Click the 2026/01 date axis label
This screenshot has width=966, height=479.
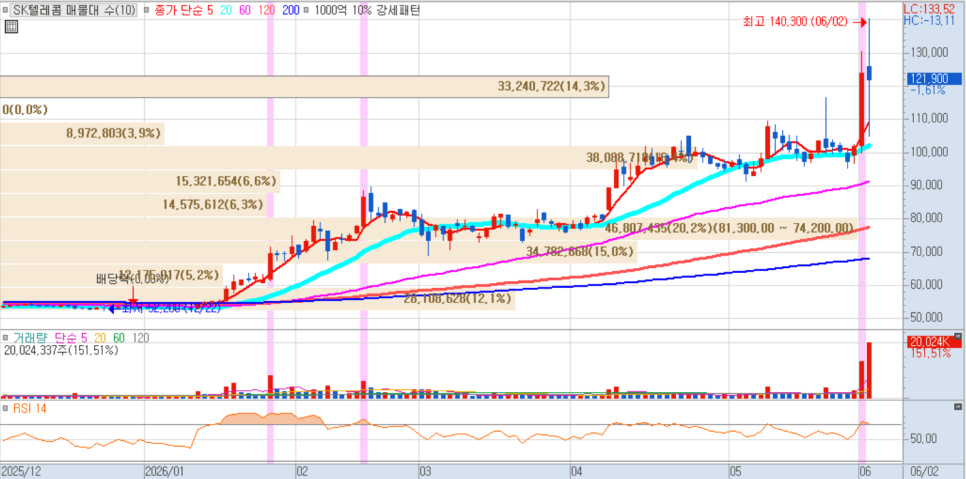pos(164,472)
